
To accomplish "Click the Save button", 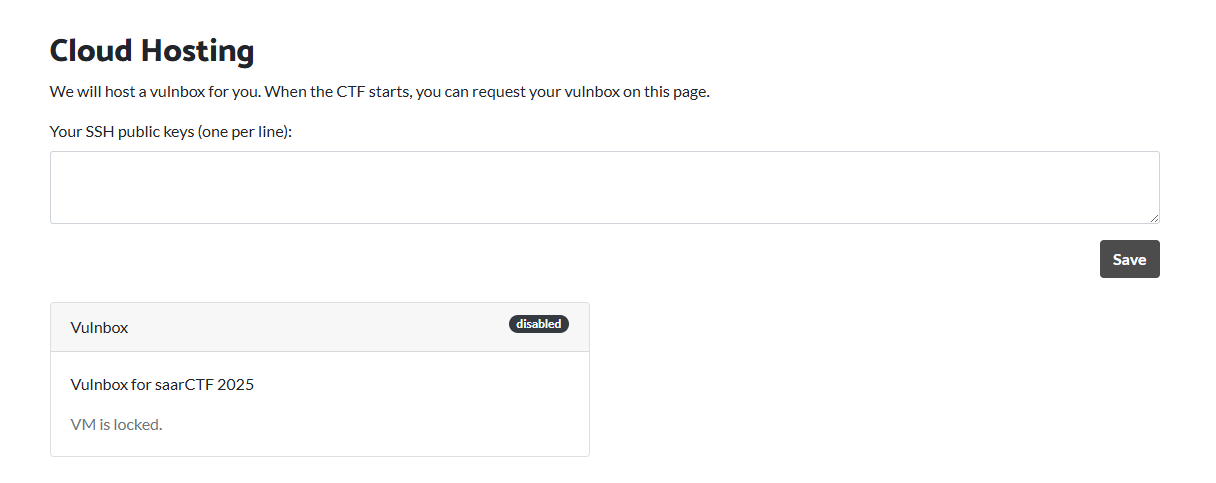I will coord(1129,259).
